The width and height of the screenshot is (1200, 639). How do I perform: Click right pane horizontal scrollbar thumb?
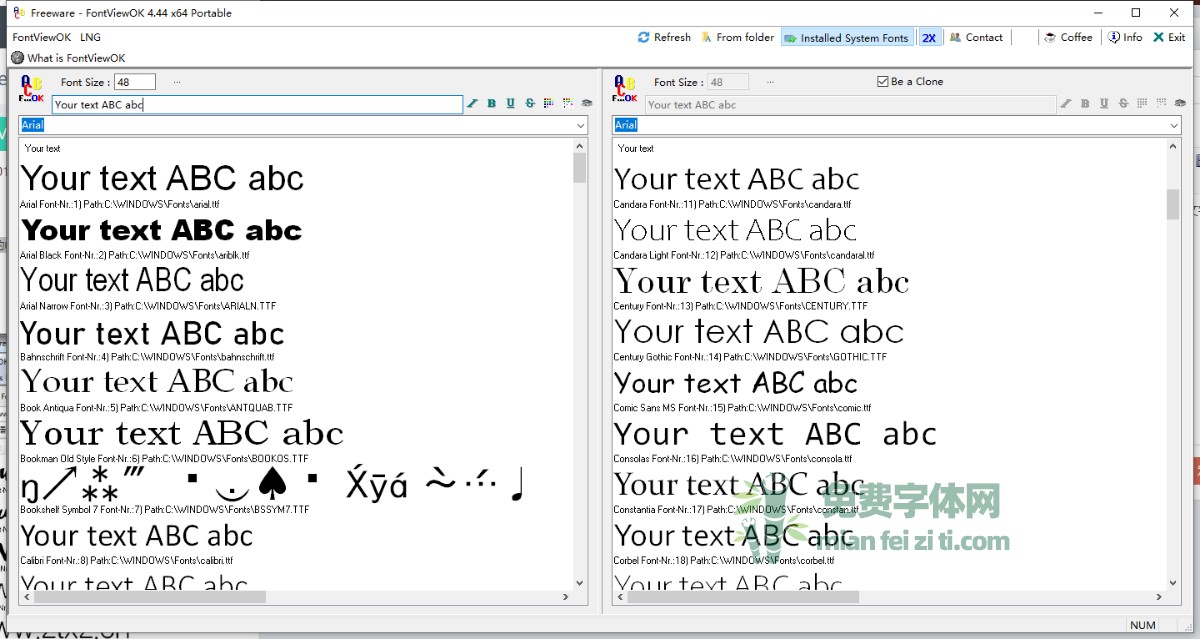point(743,597)
